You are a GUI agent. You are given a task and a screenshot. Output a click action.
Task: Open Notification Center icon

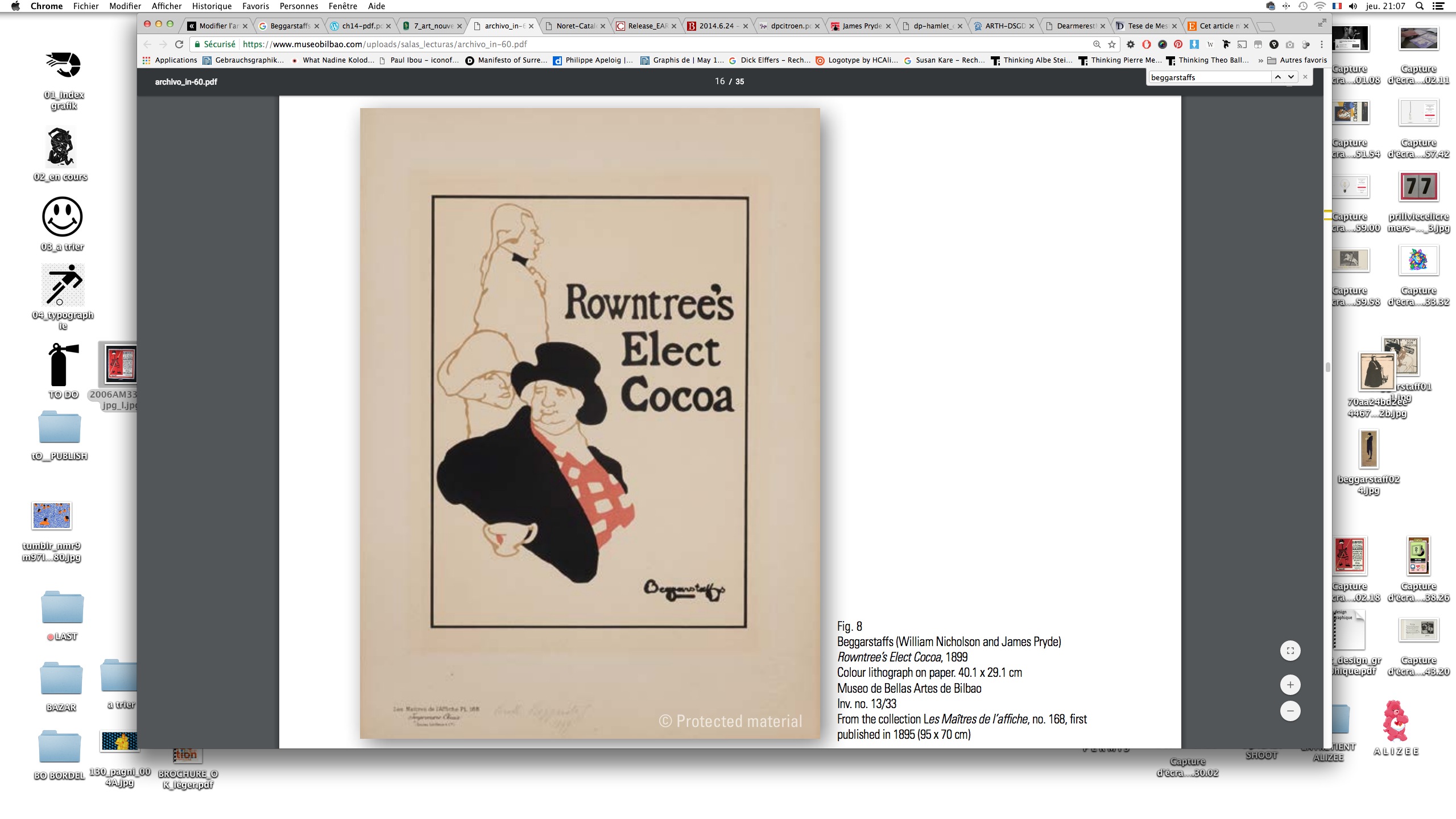pos(1438,6)
